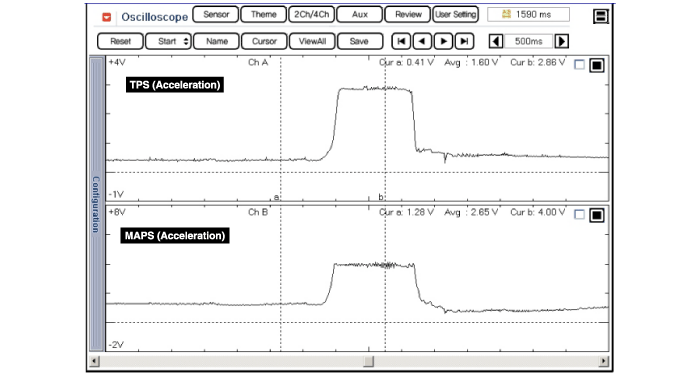Click the Save button
Viewport: 700px width, 376px height.
point(359,41)
